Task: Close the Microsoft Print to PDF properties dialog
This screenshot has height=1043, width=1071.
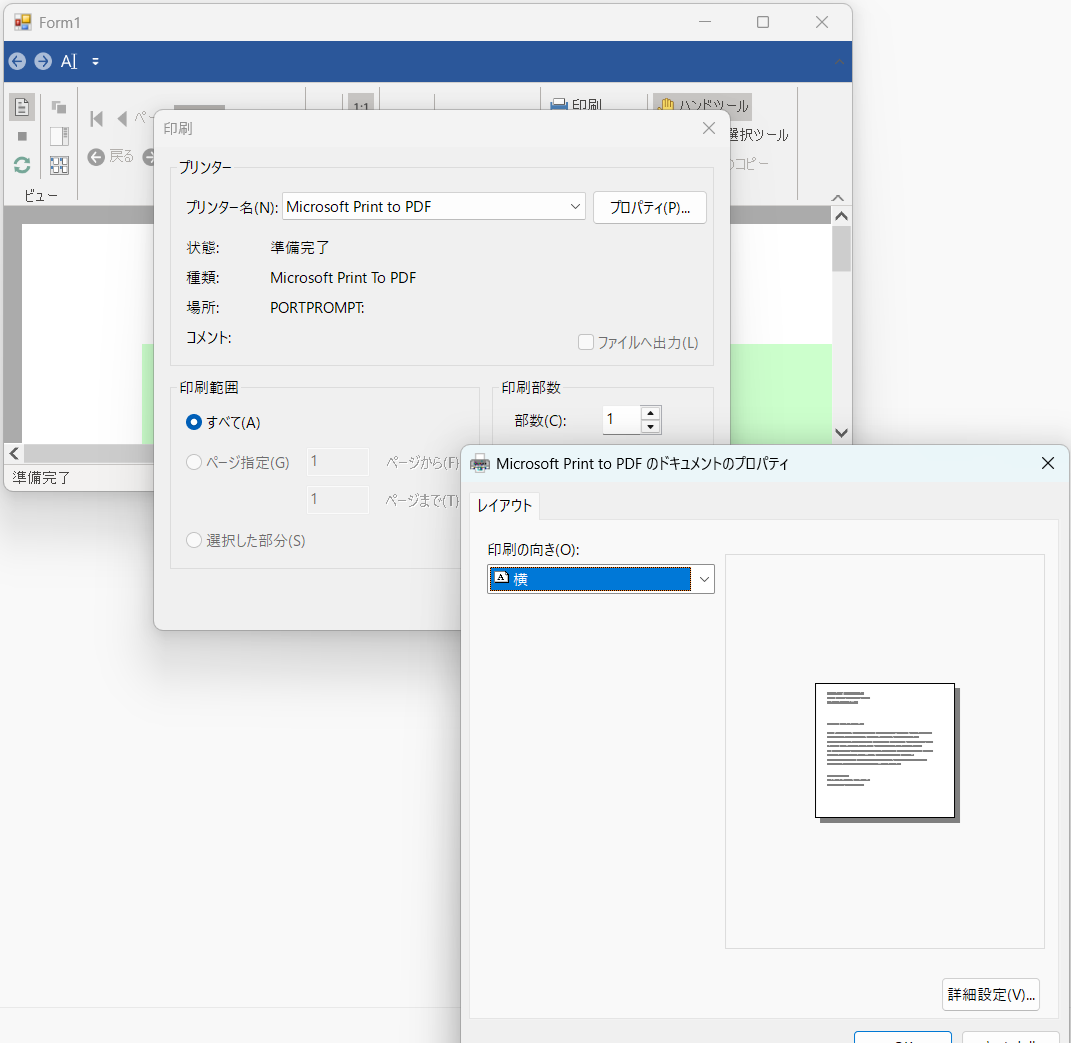Action: (1048, 463)
